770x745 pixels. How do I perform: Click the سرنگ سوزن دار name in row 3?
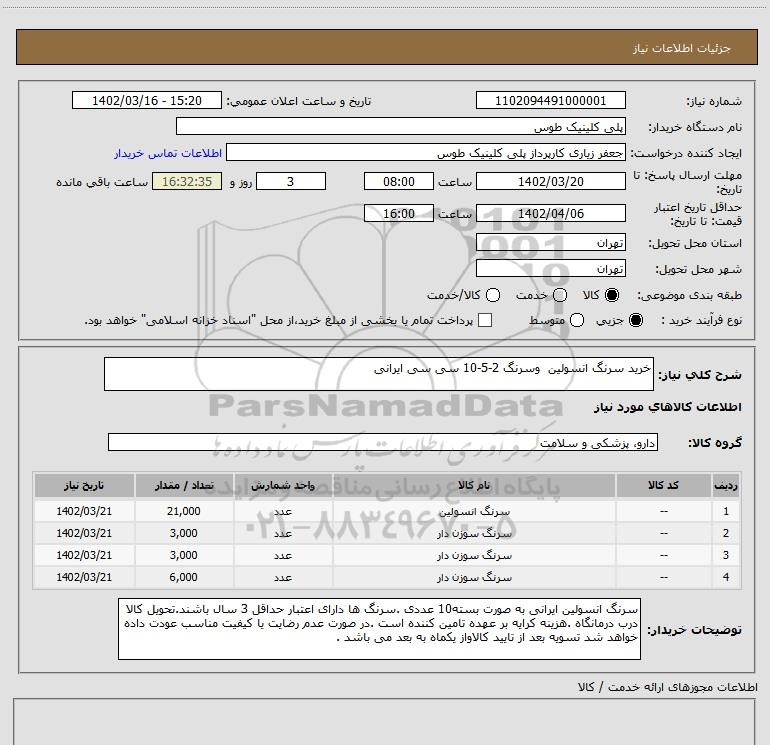474,555
